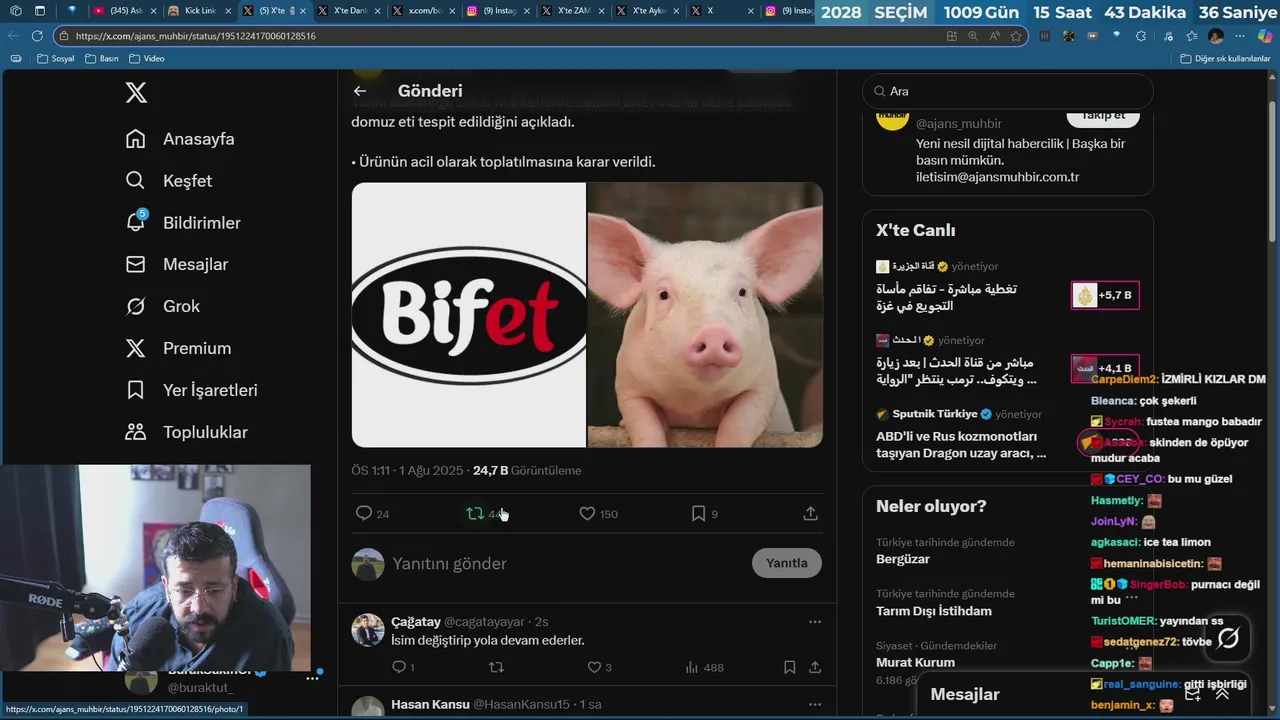Like Çağatay's comment with 3 likes
The height and width of the screenshot is (720, 1280).
pyautogui.click(x=594, y=667)
